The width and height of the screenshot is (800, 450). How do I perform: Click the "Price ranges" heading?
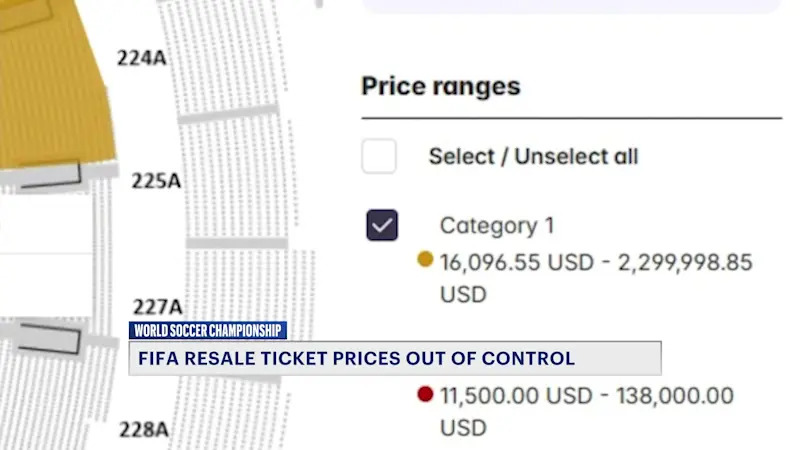click(x=440, y=86)
